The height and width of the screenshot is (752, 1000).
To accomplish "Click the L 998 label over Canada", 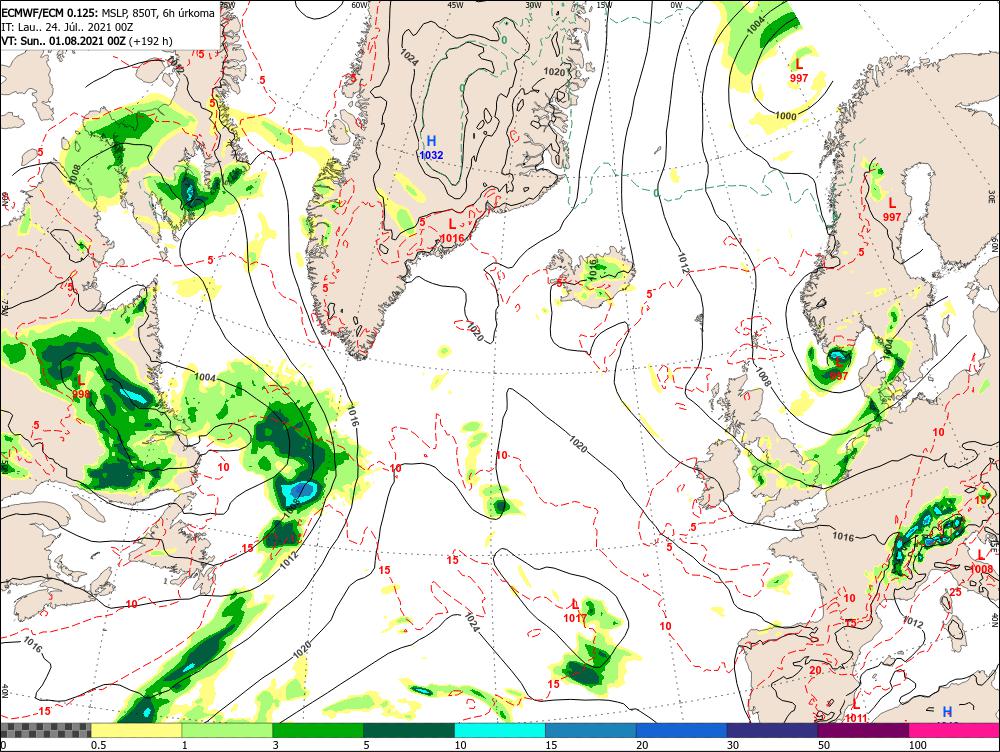I will click(81, 387).
